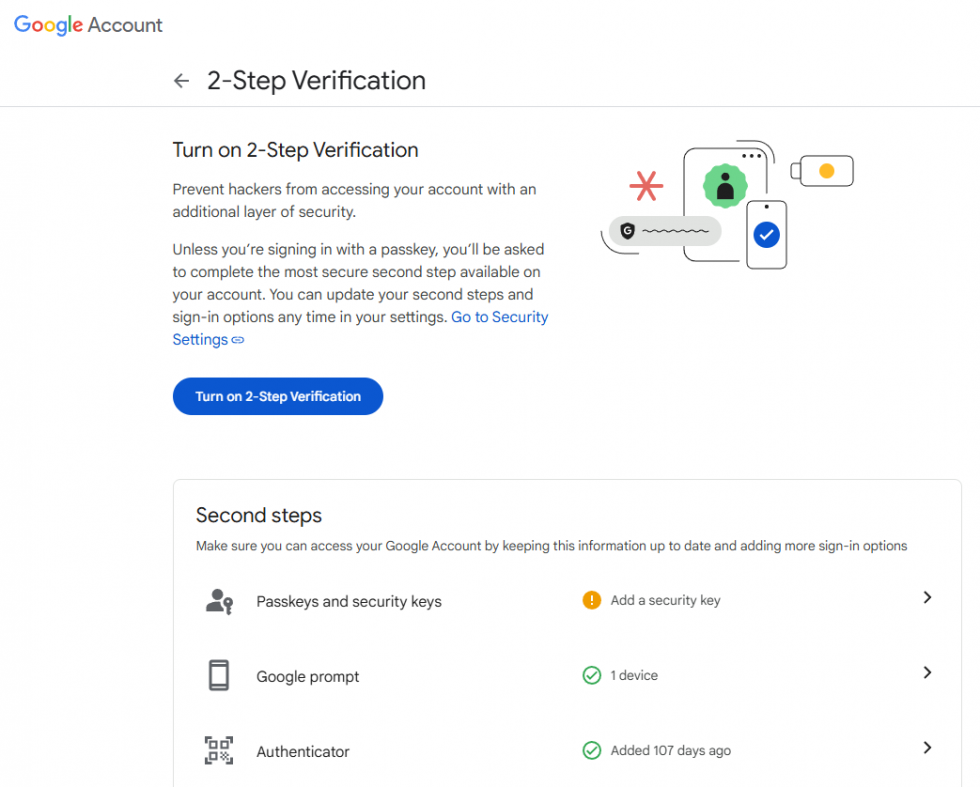Click green checkmark next to 1 device
The height and width of the screenshot is (787, 980).
(x=591, y=676)
